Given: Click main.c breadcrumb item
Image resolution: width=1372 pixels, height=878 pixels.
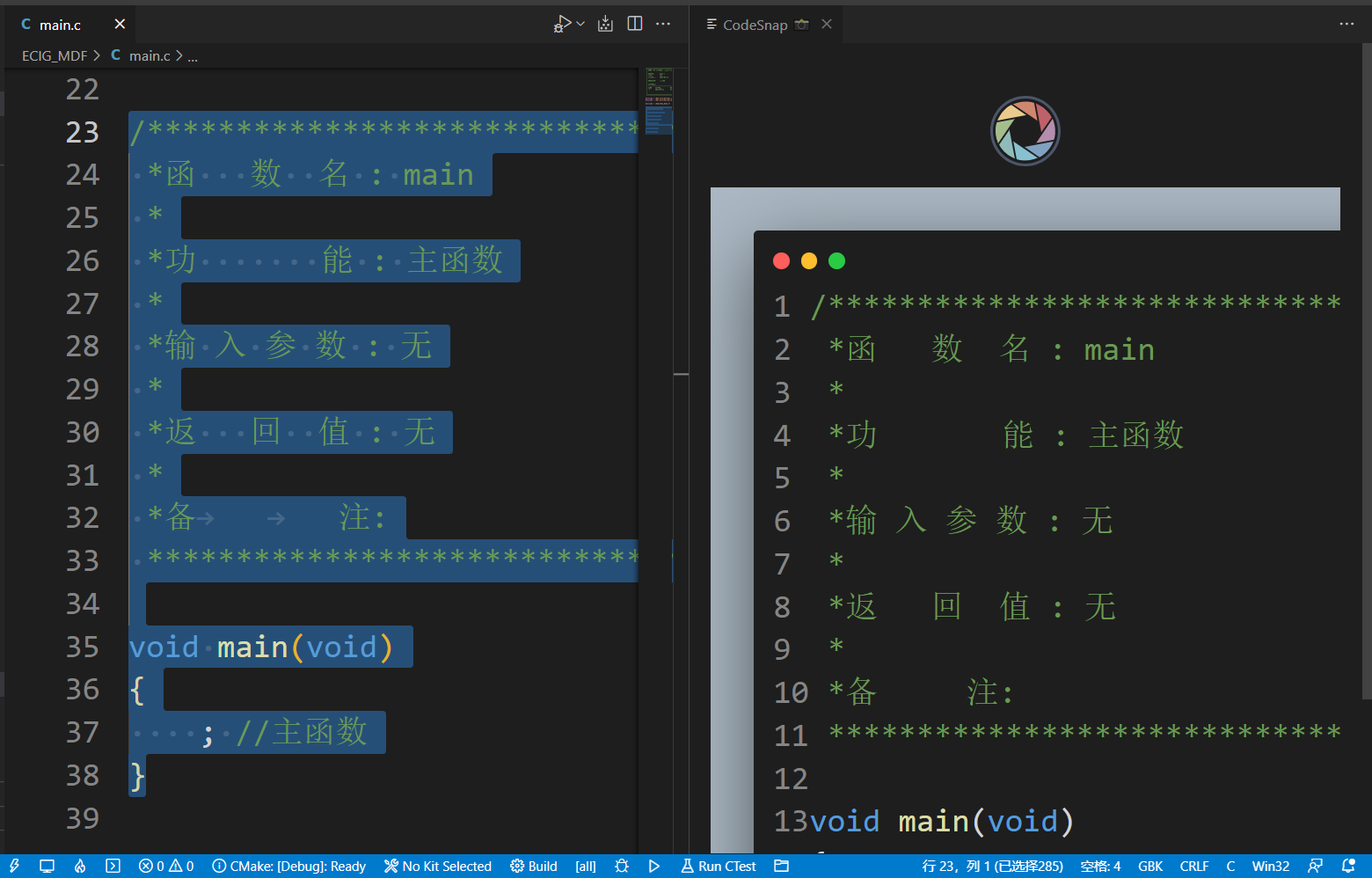Looking at the screenshot, I should 150,55.
